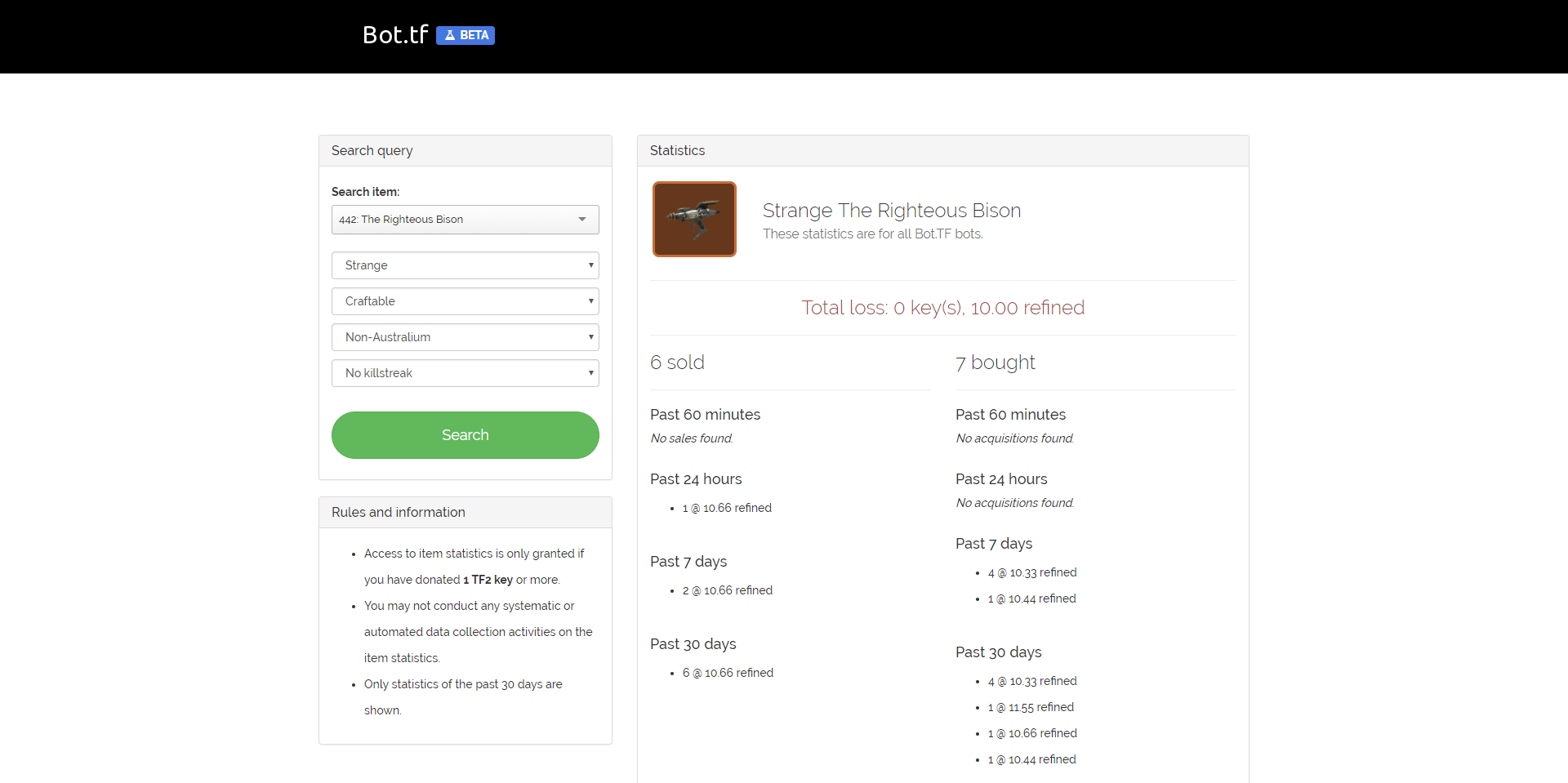The width and height of the screenshot is (1568, 783).
Task: Click the Strange The Righteous Bison heading
Action: (892, 211)
